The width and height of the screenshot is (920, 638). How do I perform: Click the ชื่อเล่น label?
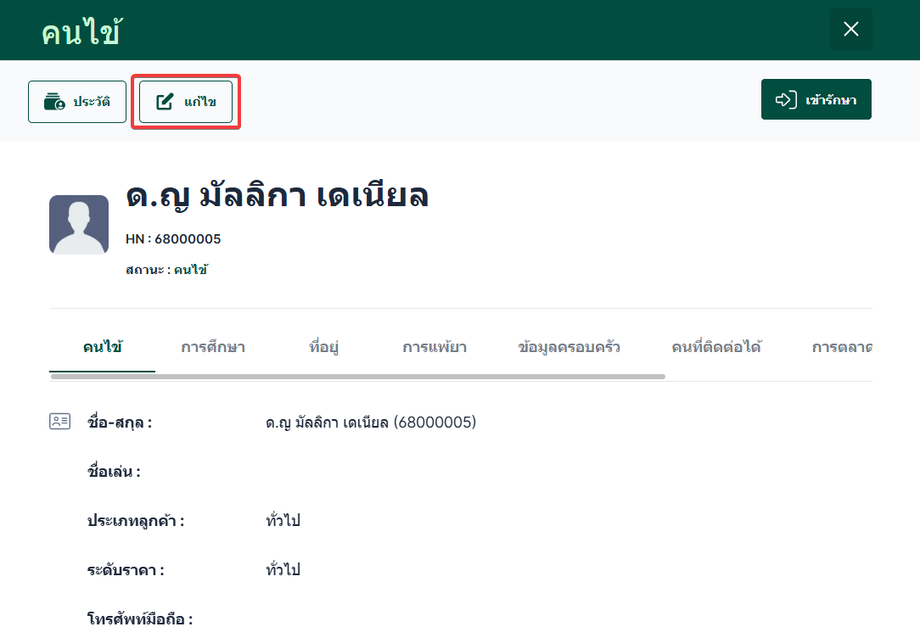tap(114, 471)
